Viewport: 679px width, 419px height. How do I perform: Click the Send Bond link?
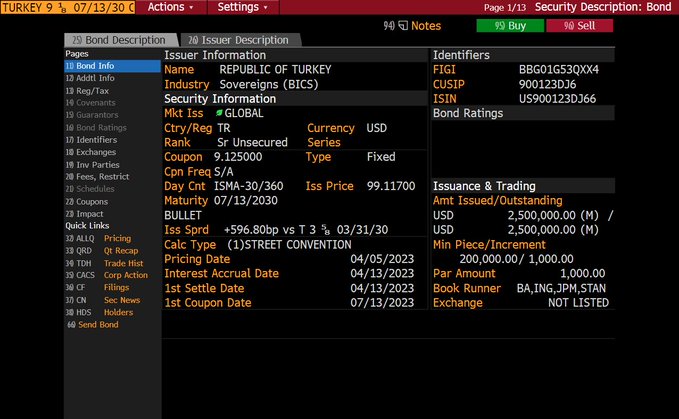[93, 325]
